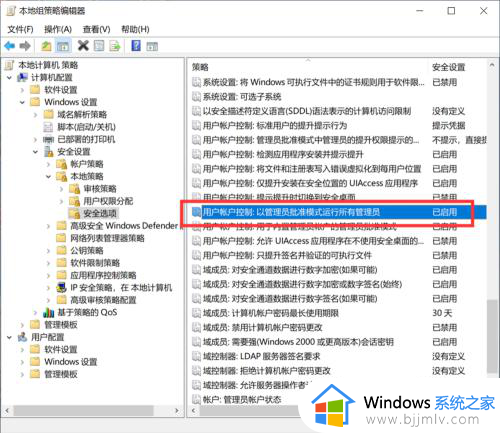Image resolution: width=500 pixels, height=433 pixels.
Task: Open the 查看(V) menu
Action: point(96,29)
